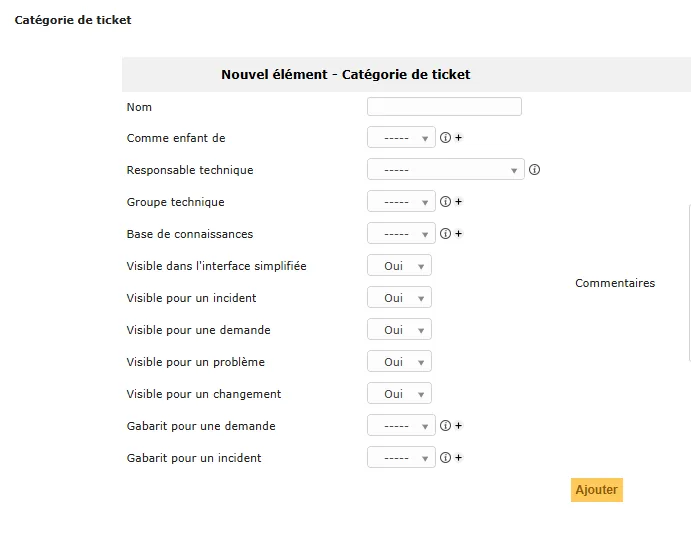Click the Nom field label
Screen dimensions: 691x536
(139, 107)
